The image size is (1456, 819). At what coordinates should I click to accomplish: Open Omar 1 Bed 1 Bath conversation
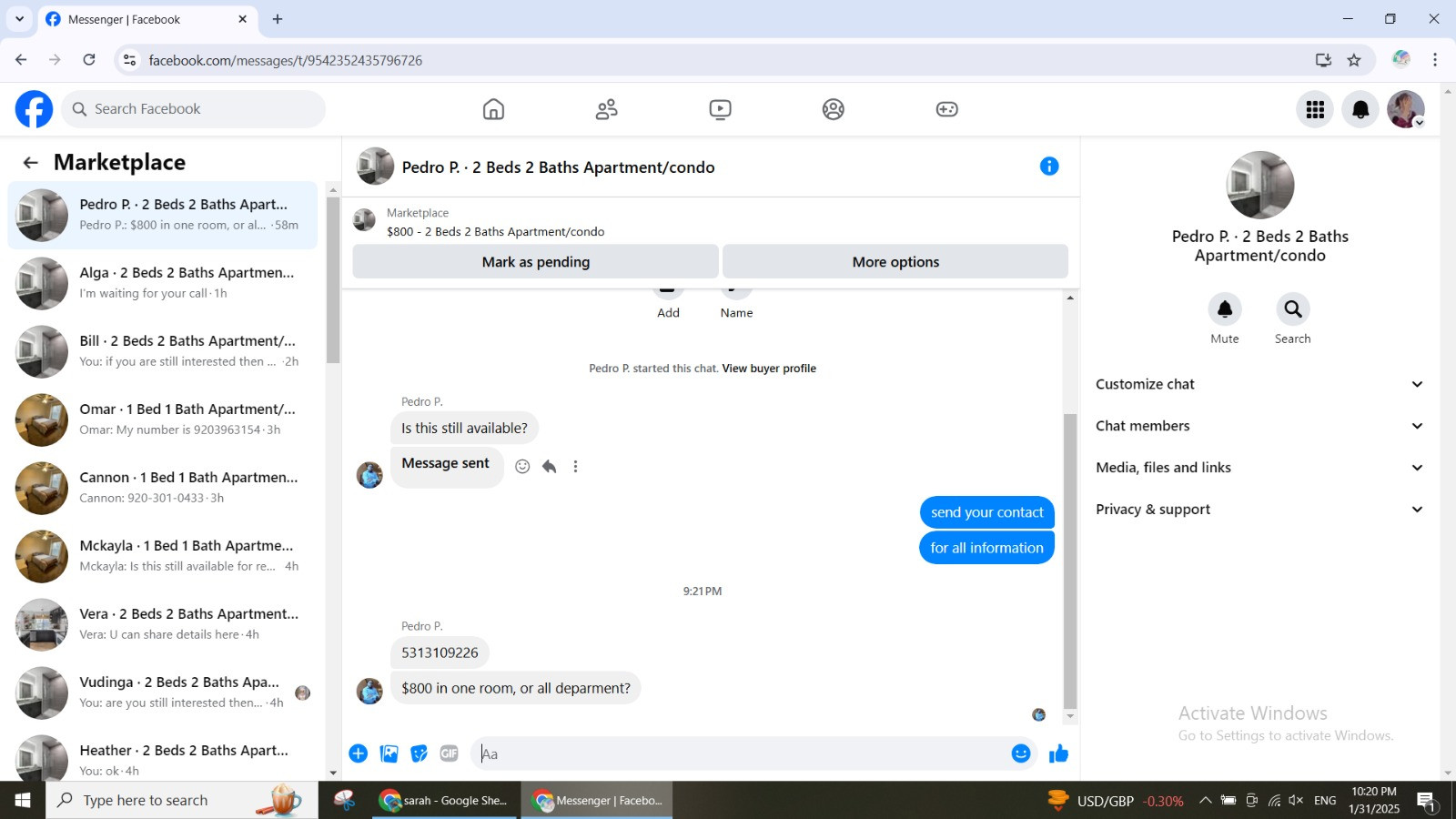163,420
